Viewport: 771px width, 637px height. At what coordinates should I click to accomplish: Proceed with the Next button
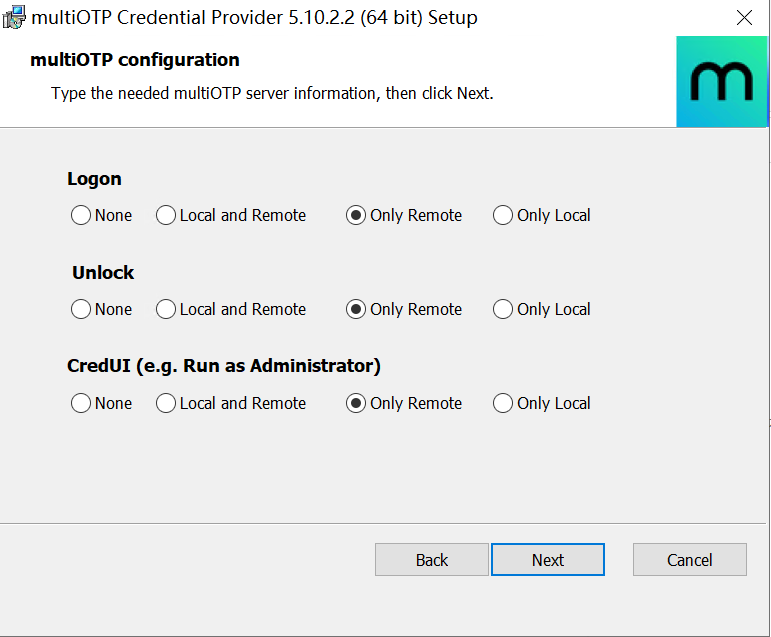pos(548,560)
